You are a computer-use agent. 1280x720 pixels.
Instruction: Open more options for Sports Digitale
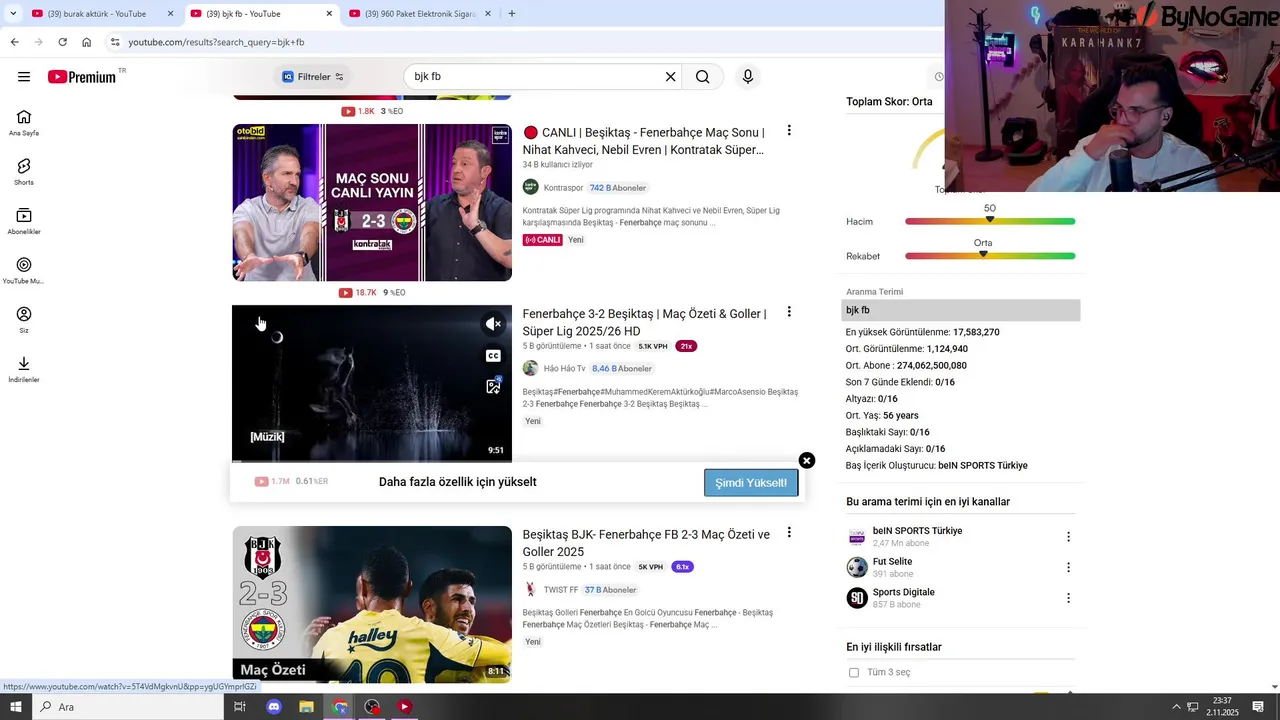click(x=1068, y=598)
